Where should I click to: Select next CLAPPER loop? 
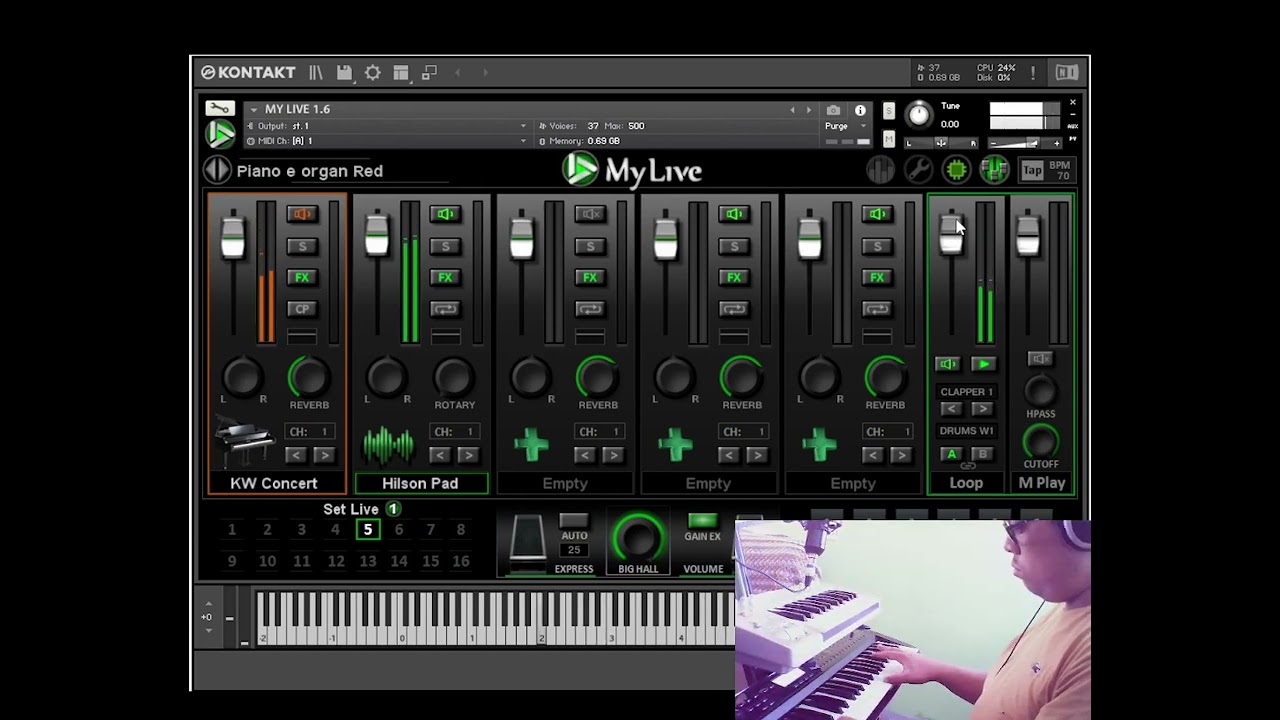click(982, 409)
